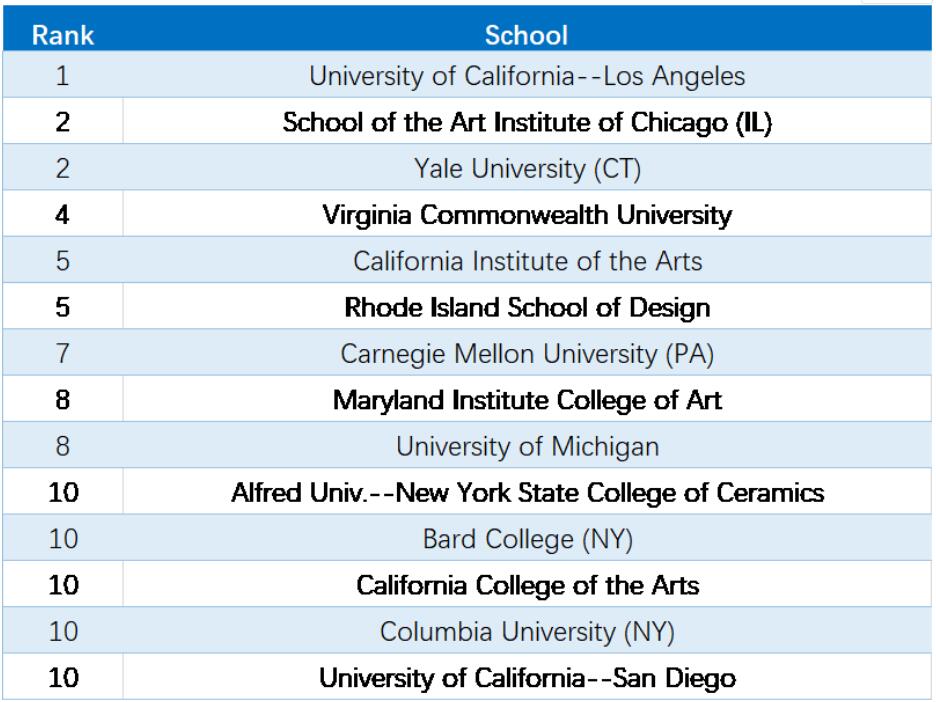Select Rhode Island School of Design cell
This screenshot has height=702, width=936.
point(526,307)
